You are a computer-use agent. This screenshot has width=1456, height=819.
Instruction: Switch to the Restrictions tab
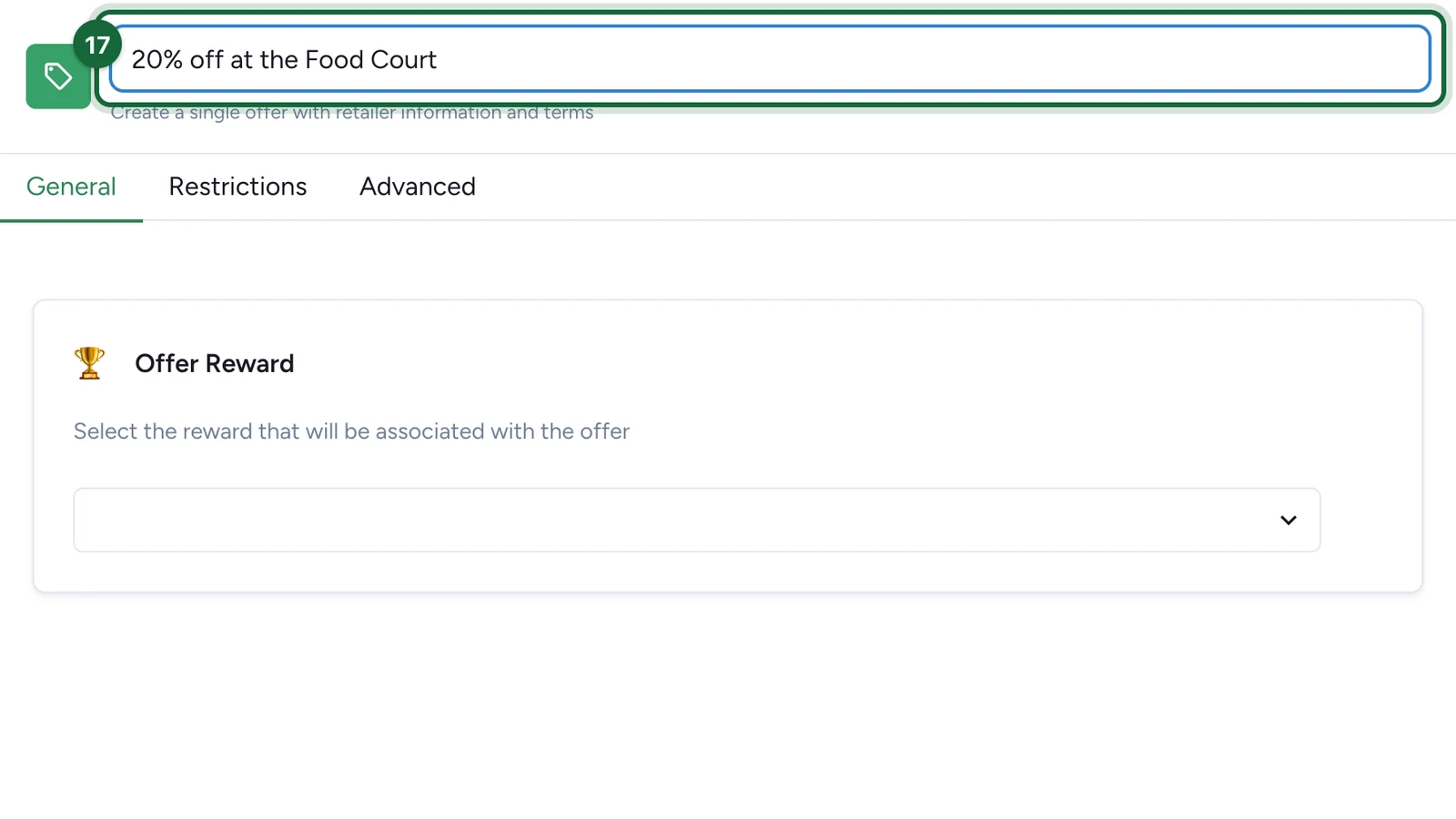click(x=238, y=187)
